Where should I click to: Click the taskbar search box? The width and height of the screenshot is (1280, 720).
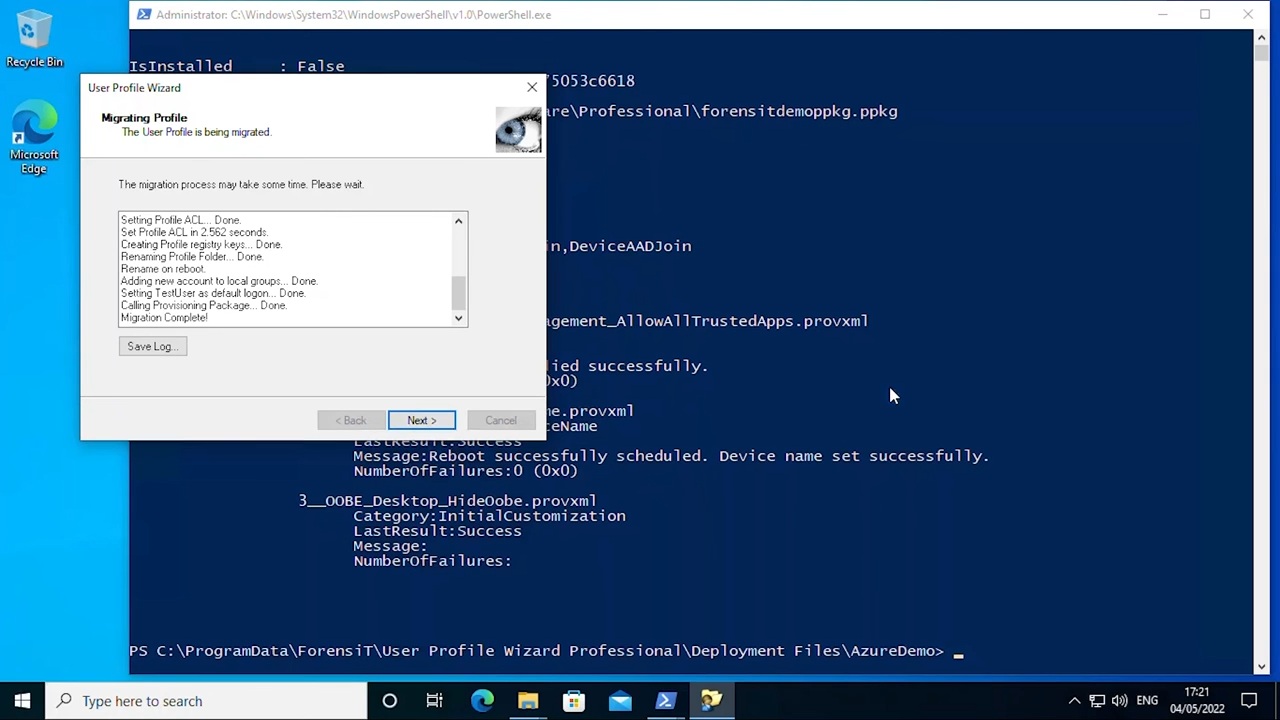click(207, 701)
